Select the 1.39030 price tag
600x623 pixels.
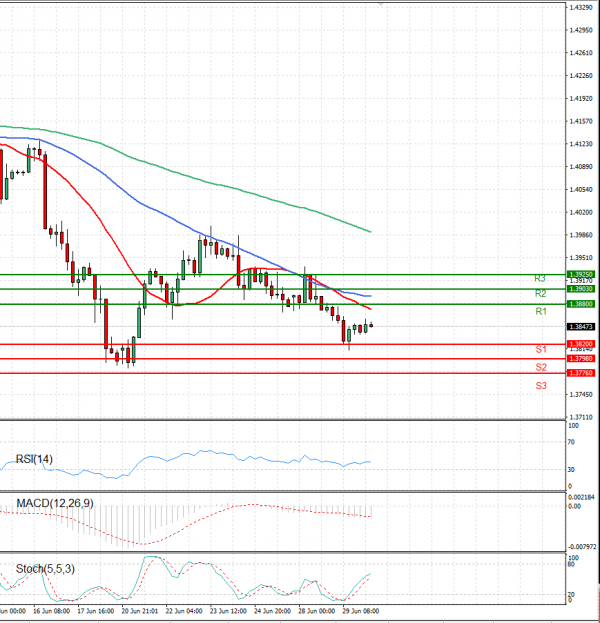coord(581,289)
